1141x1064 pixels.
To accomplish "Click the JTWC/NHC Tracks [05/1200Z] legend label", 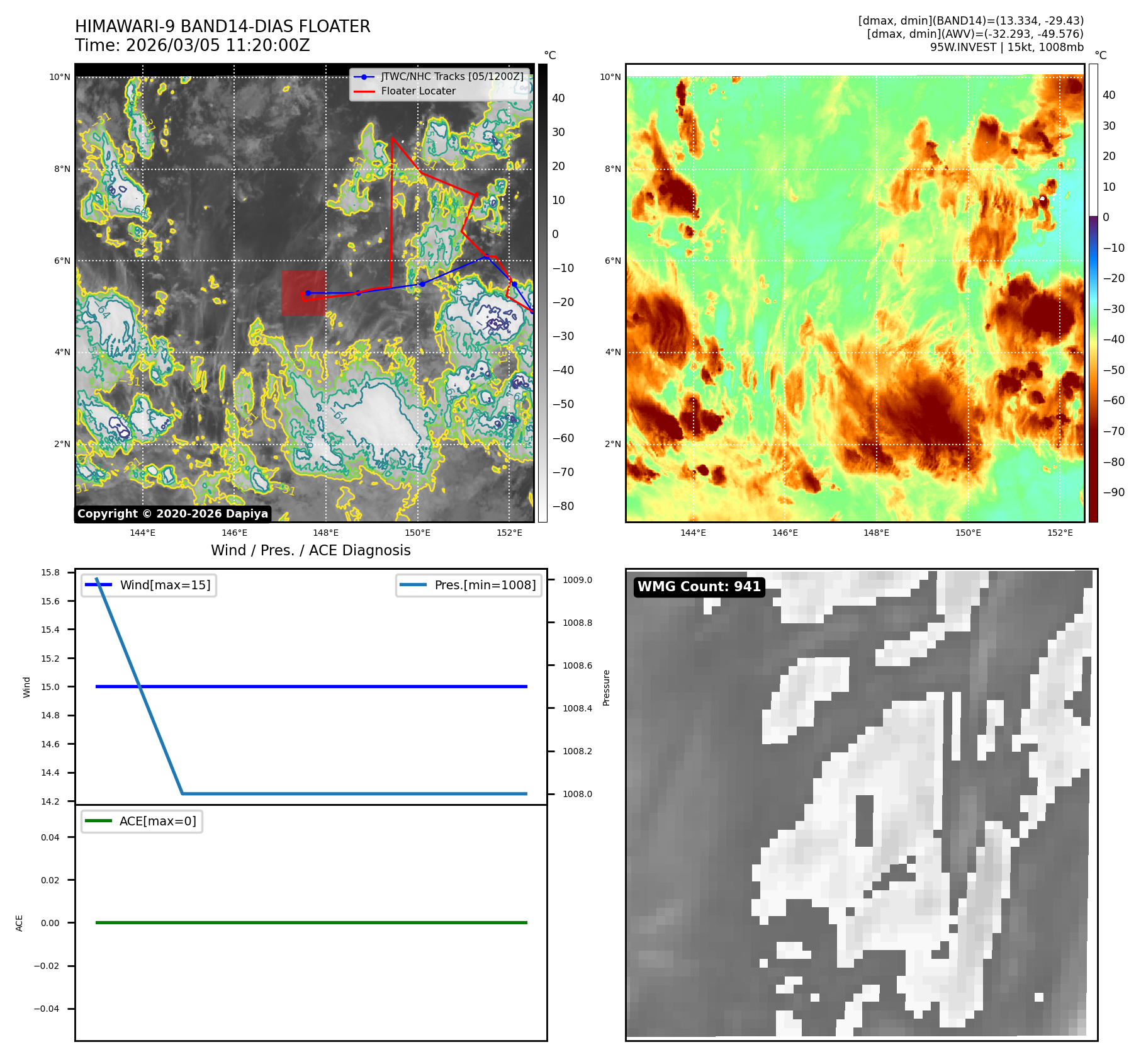I will 452,77.
